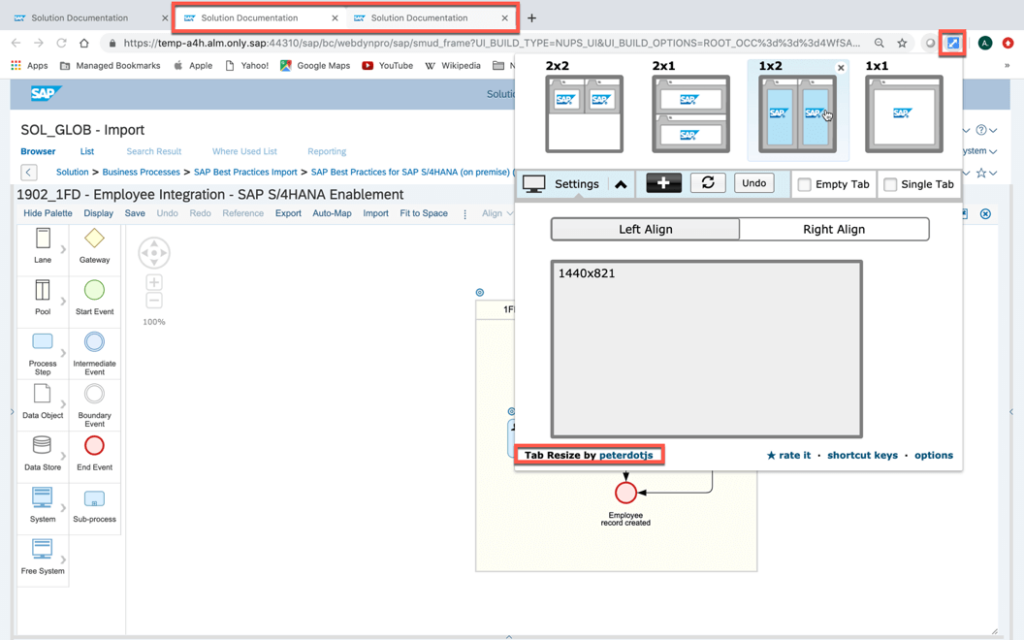Pick the Gateway diamond icon
Viewport: 1024px width, 640px height.
coord(94,238)
